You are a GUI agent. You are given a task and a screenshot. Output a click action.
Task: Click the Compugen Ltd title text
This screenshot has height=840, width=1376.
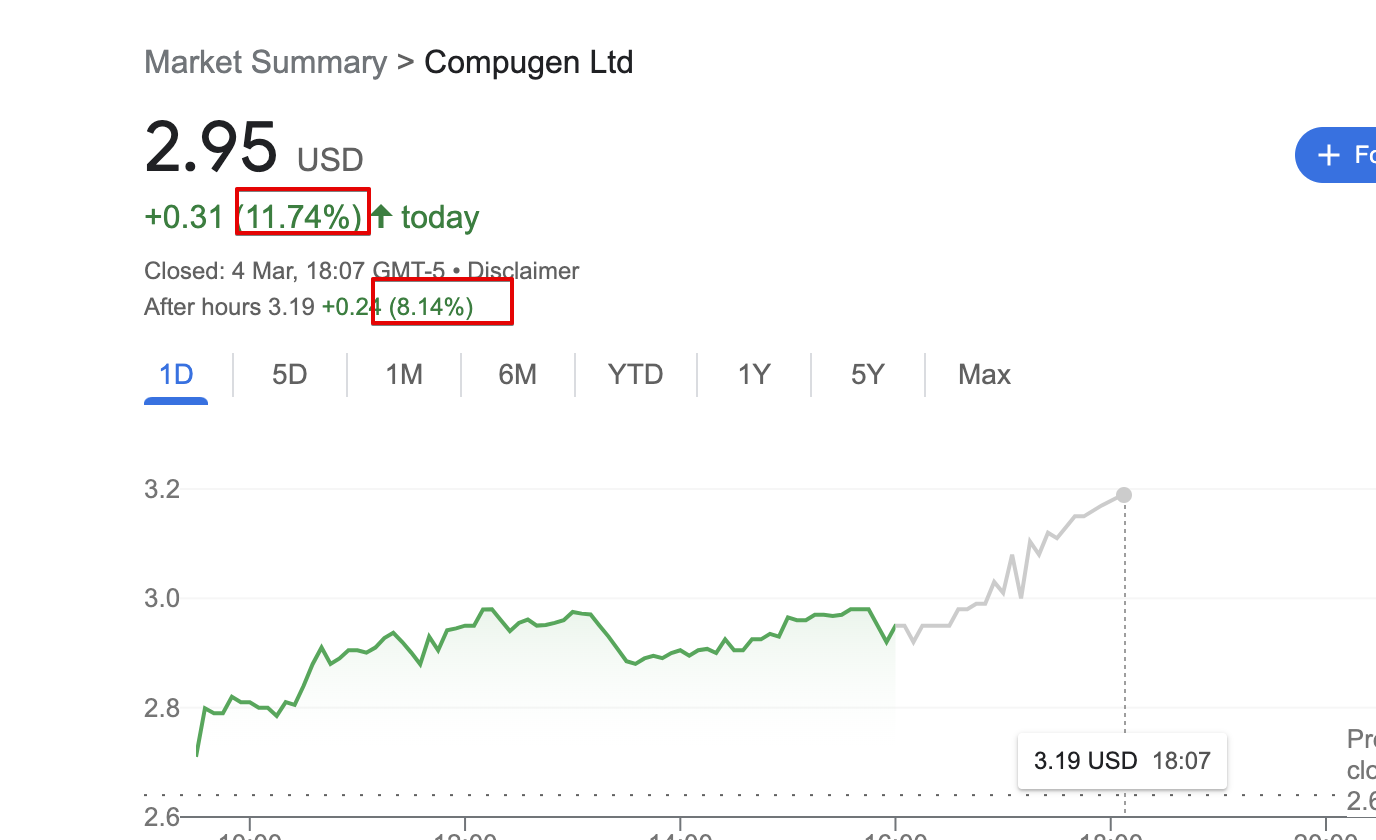(528, 62)
